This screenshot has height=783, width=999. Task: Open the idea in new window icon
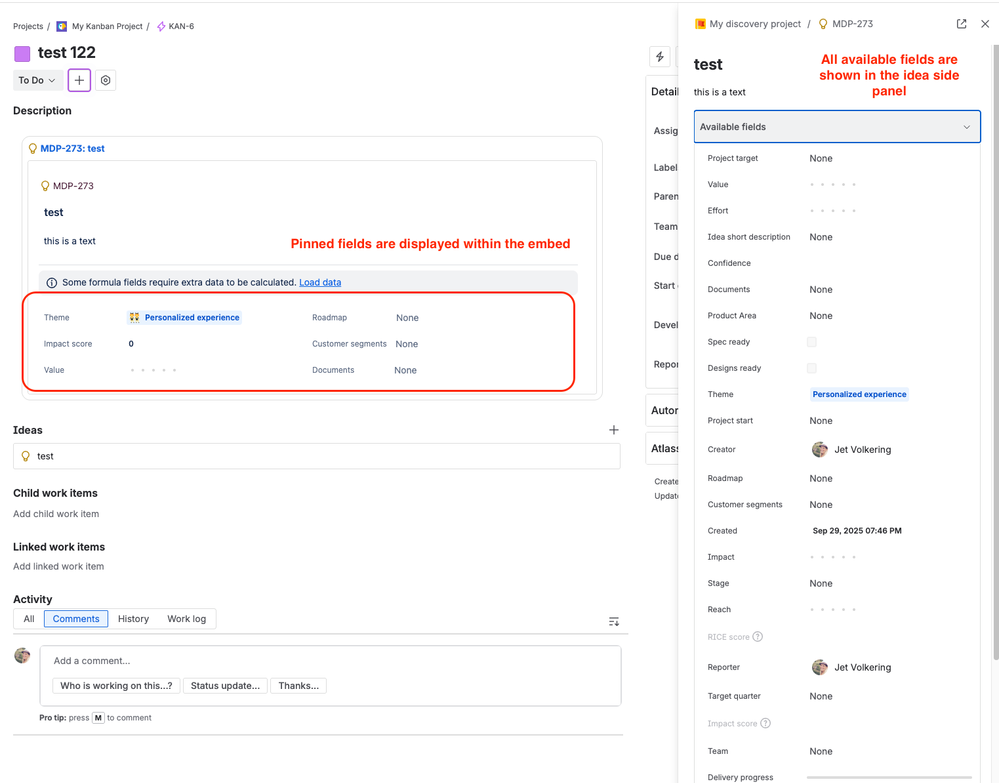pyautogui.click(x=961, y=24)
